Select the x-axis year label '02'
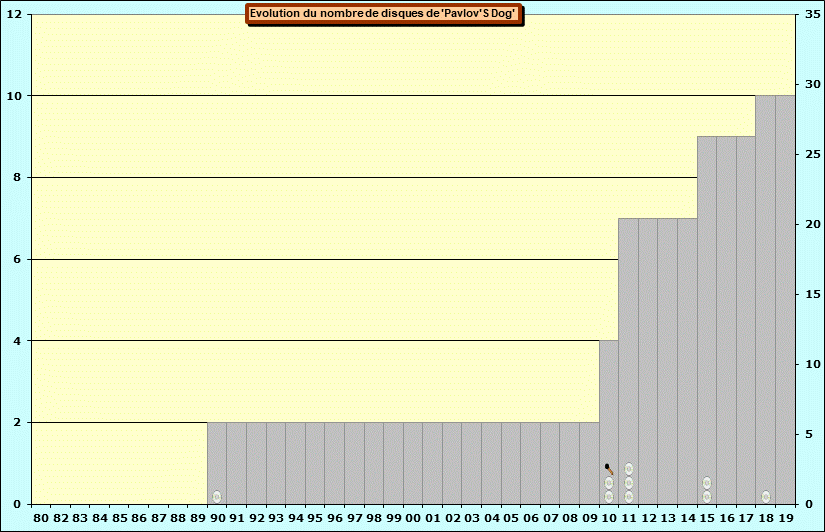The height and width of the screenshot is (532, 825). tap(452, 518)
